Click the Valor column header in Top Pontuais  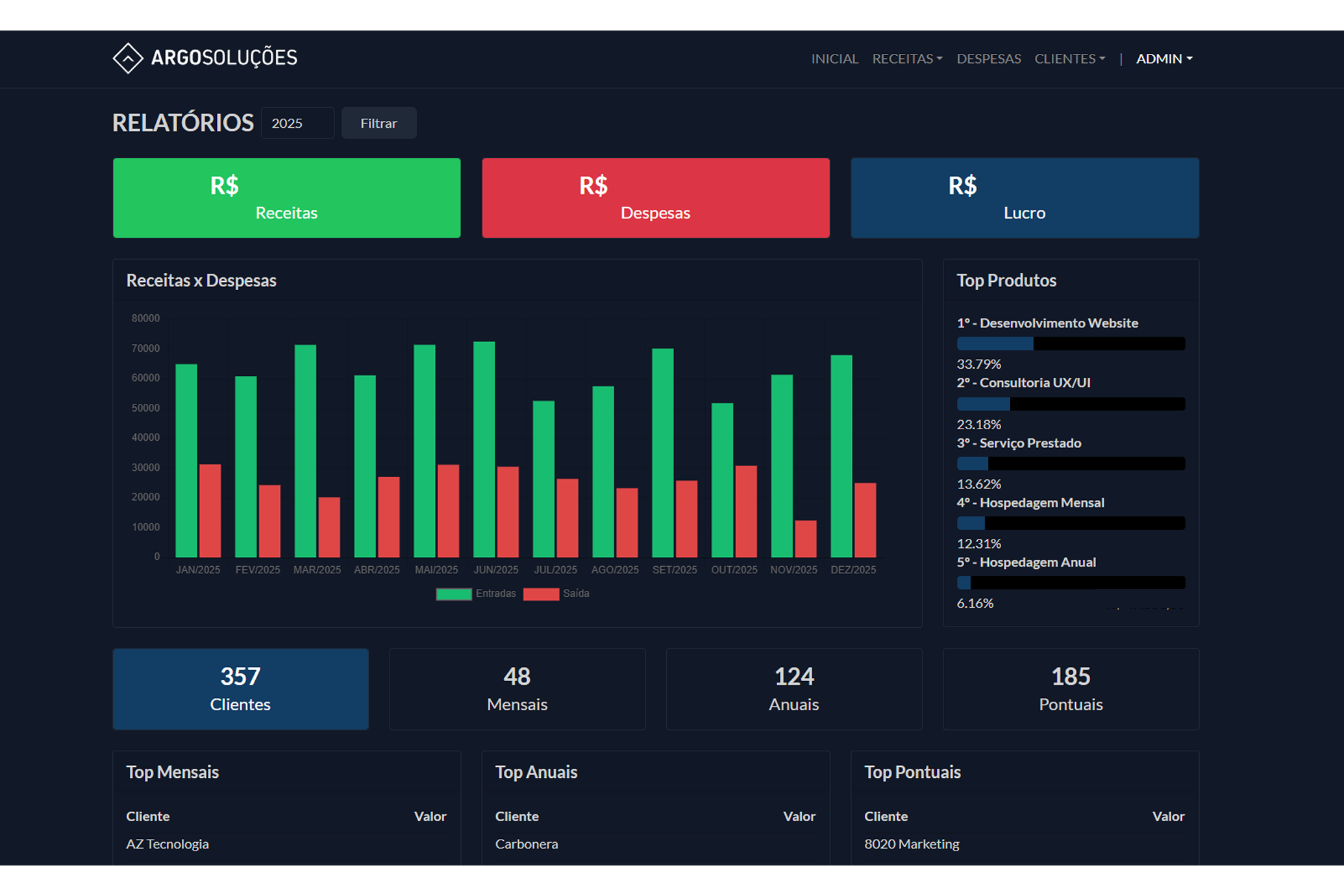click(x=1168, y=816)
